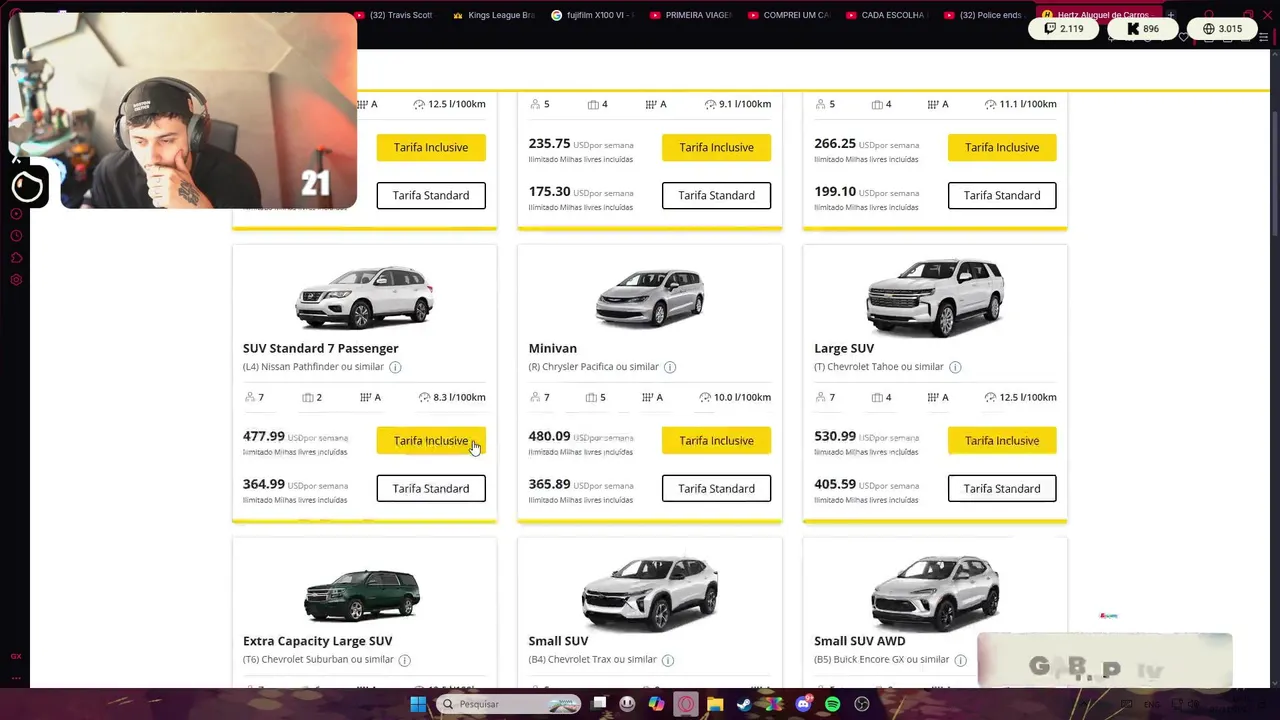Open Task View from the taskbar
The height and width of the screenshot is (720, 1280).
click(x=599, y=704)
